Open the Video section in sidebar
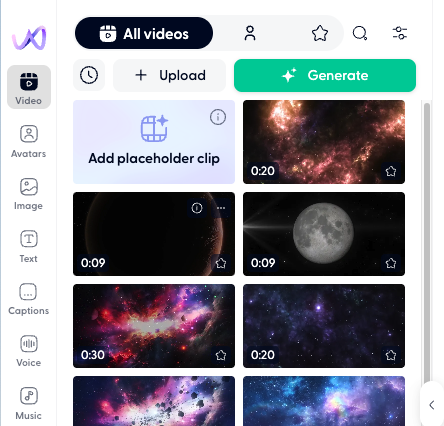 (x=29, y=87)
